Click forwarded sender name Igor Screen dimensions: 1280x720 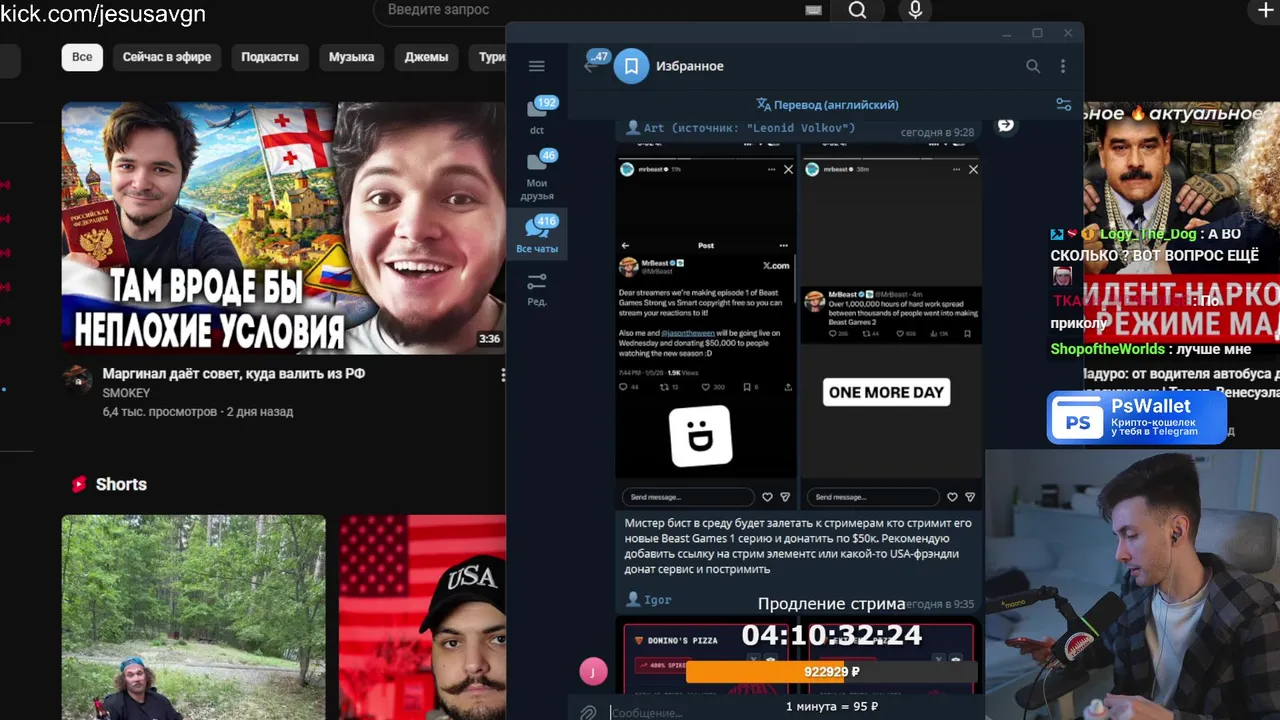pos(658,600)
